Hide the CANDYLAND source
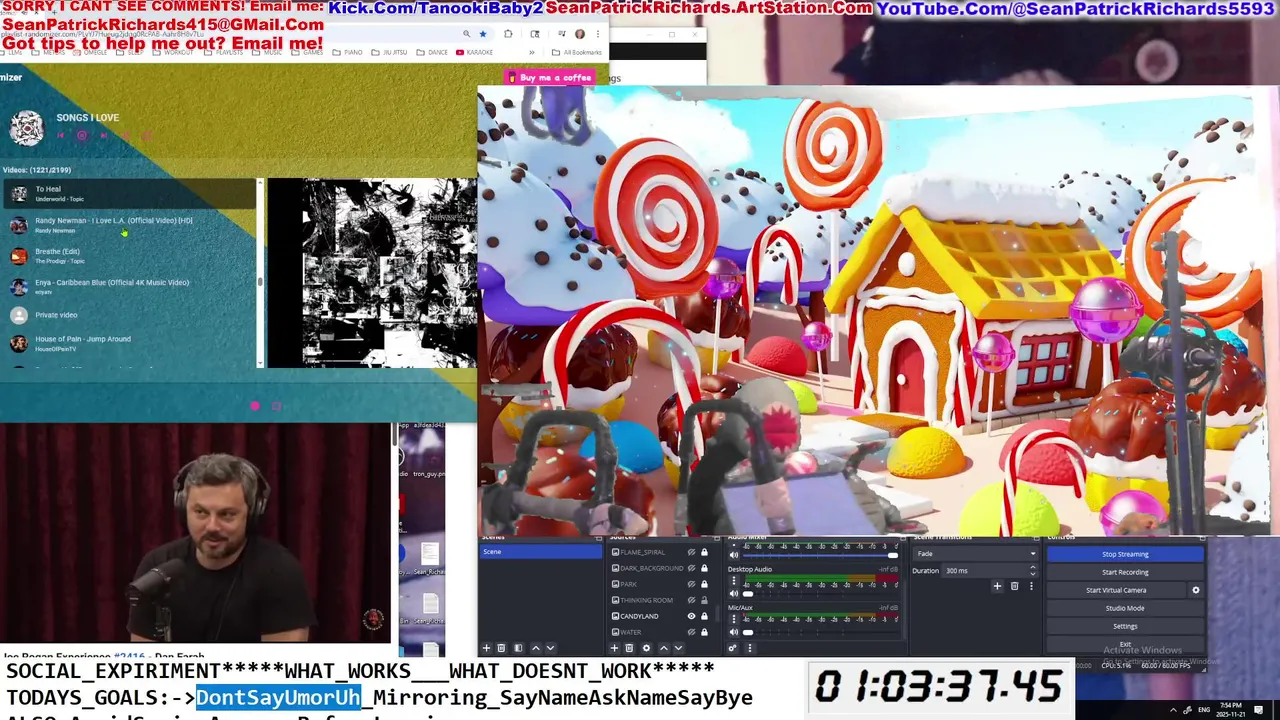Image resolution: width=1280 pixels, height=720 pixels. click(x=691, y=616)
